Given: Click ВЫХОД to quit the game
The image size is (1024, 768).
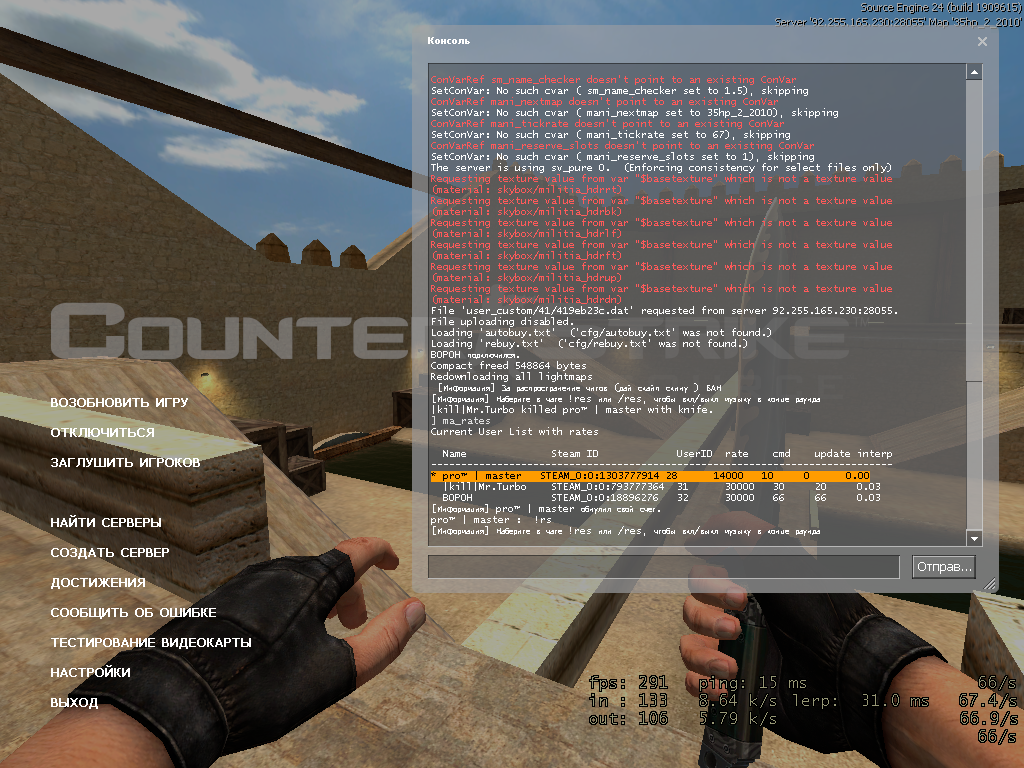Looking at the screenshot, I should tap(74, 703).
